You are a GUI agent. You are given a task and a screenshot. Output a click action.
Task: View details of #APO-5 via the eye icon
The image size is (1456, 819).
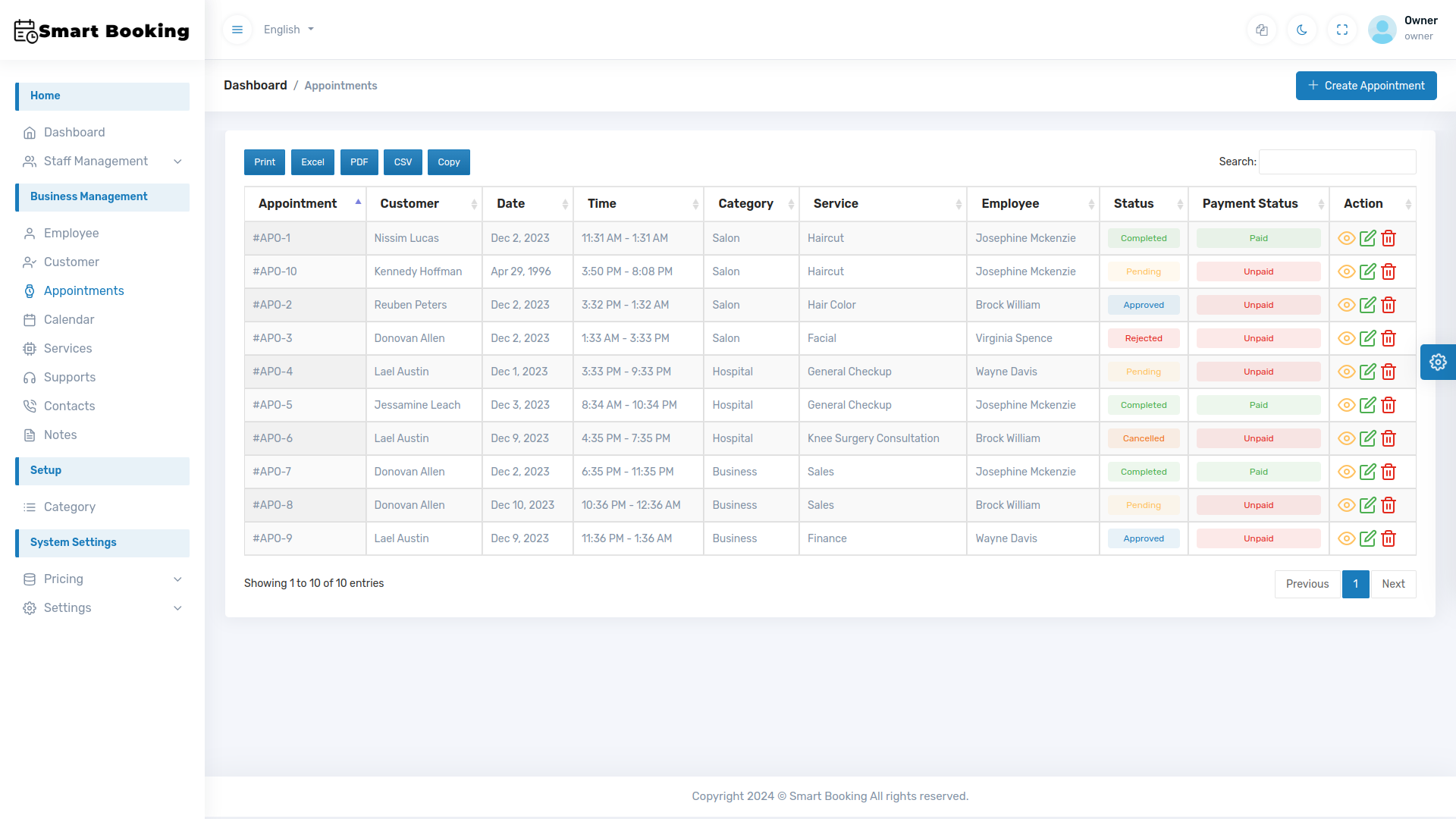[x=1347, y=405]
